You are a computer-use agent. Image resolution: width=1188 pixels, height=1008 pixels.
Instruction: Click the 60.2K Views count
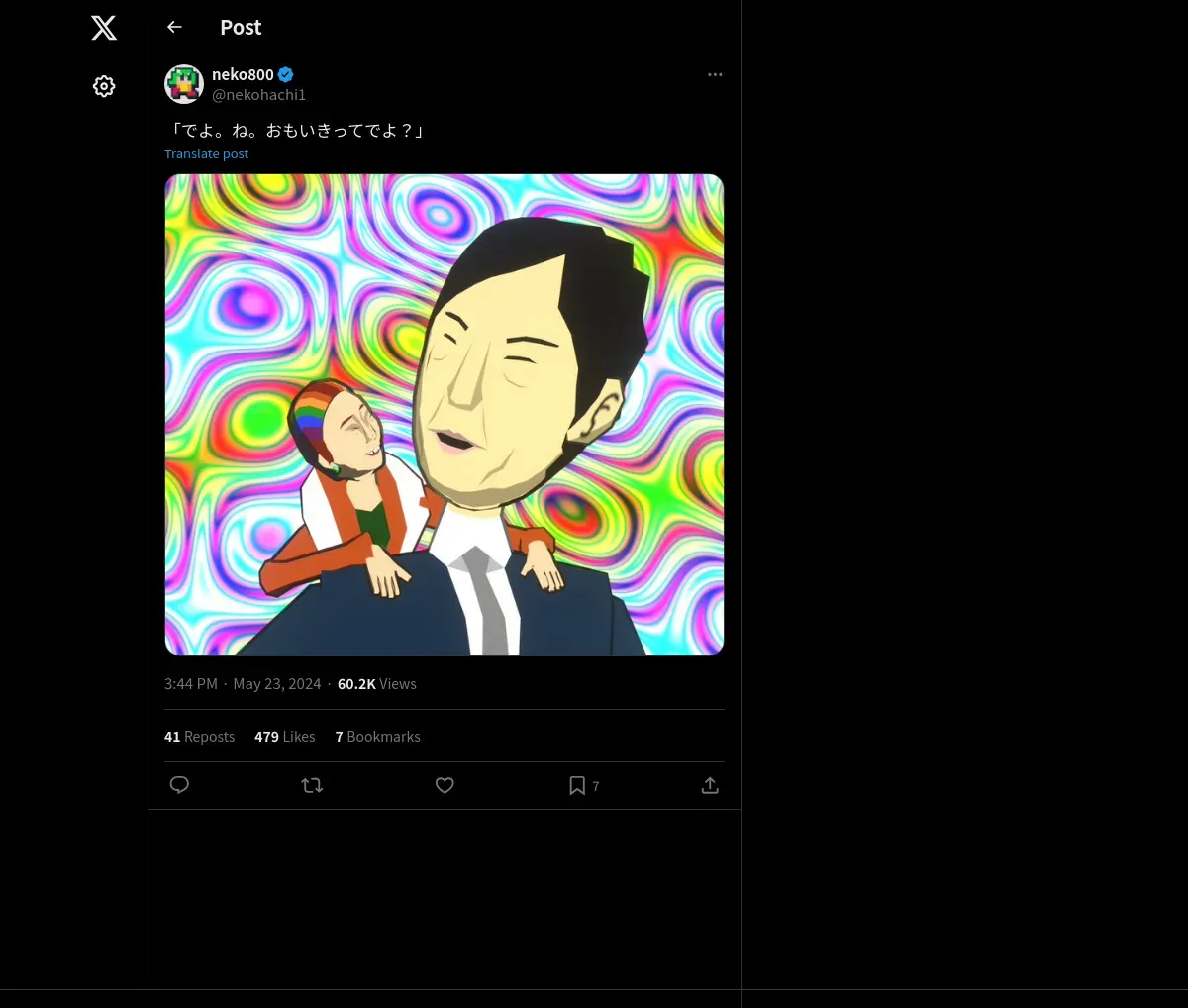[x=376, y=683]
